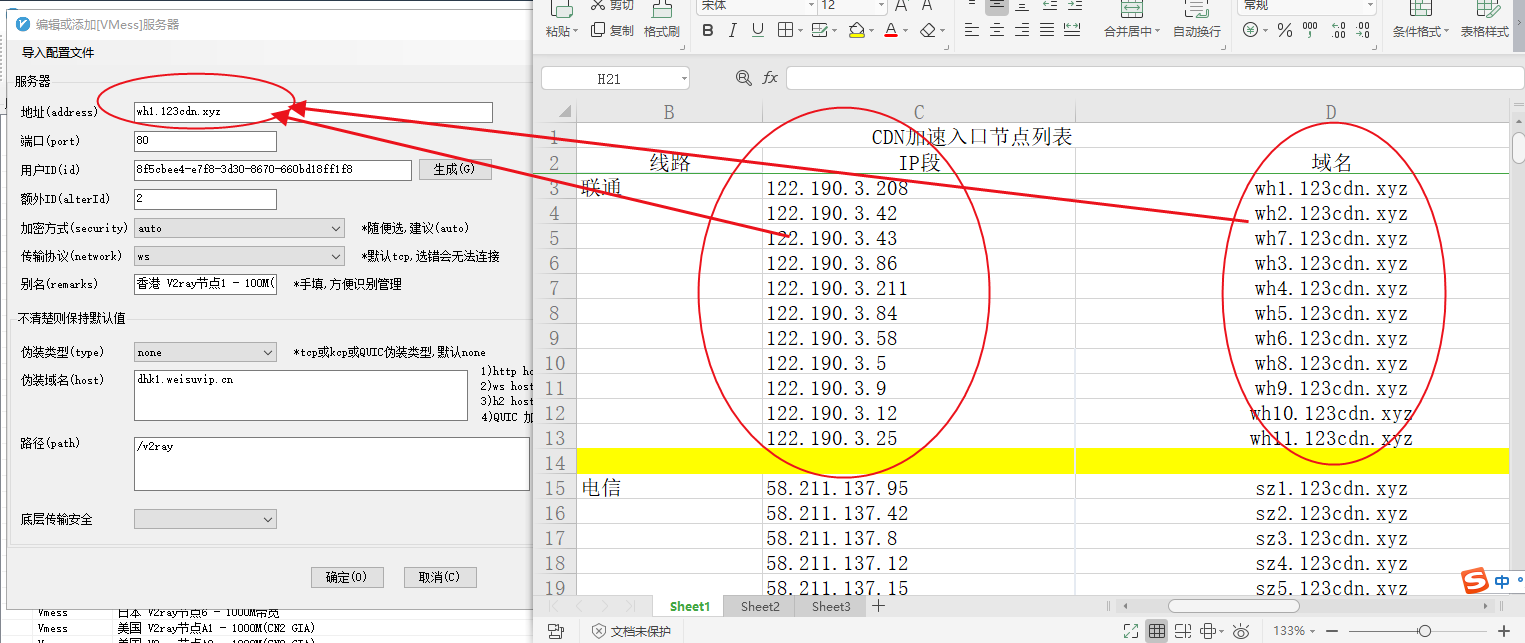
Task: Center text horizontally in the ribbon
Action: coord(997,30)
